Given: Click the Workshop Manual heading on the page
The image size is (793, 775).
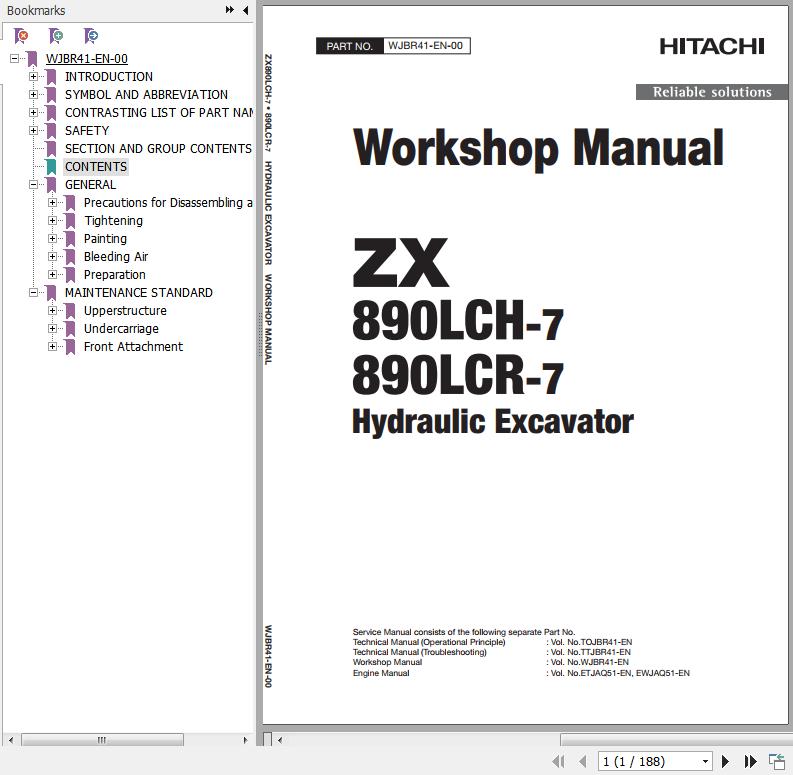Looking at the screenshot, I should coord(539,148).
